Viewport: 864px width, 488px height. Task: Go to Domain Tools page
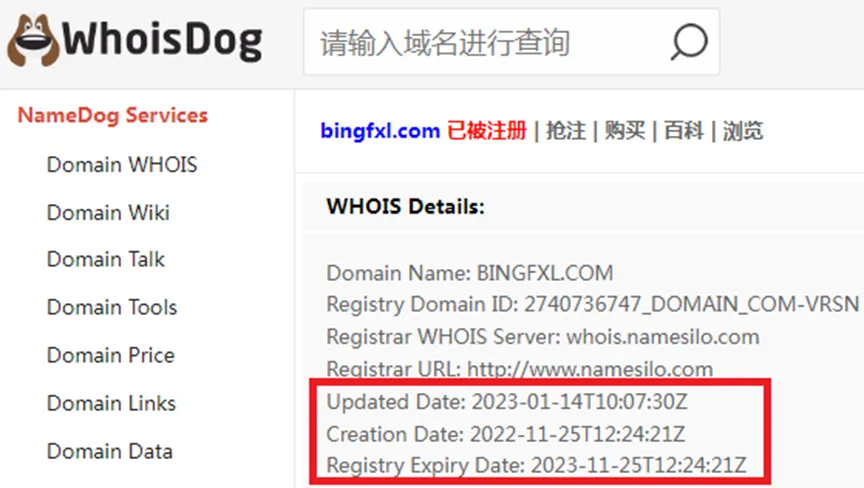point(112,307)
